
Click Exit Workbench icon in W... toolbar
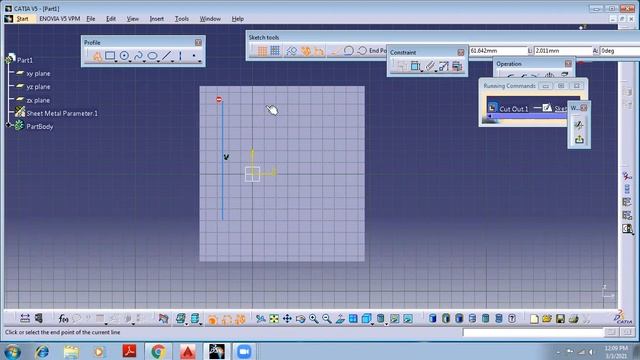(x=579, y=139)
